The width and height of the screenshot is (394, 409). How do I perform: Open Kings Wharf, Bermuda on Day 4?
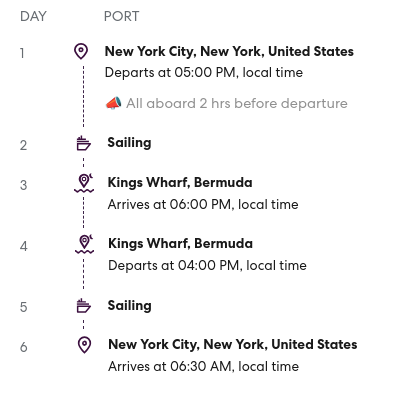[x=180, y=244]
